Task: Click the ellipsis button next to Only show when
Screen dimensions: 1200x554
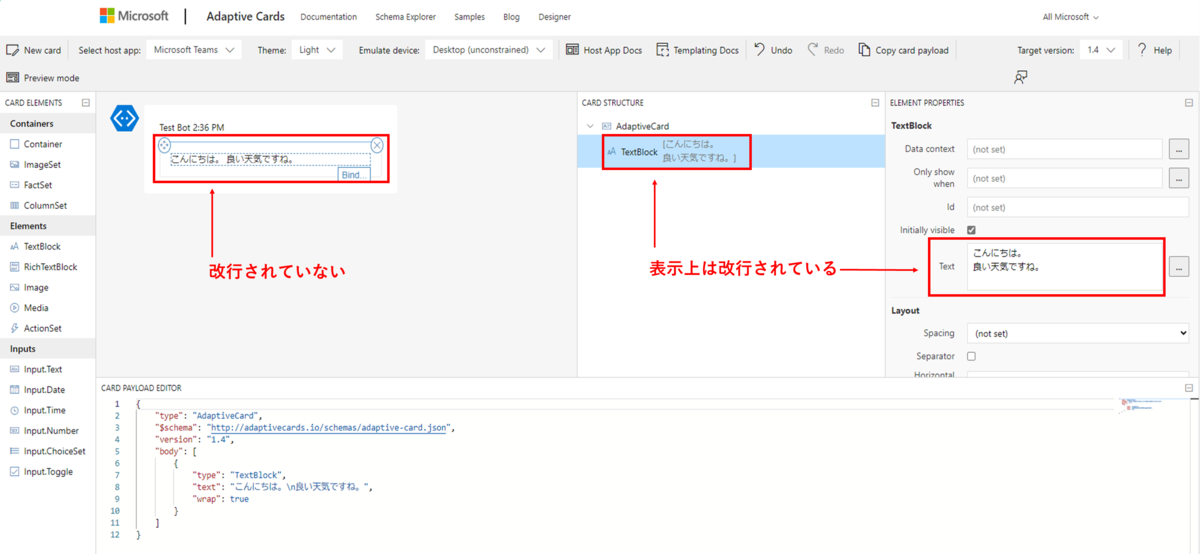Action: (x=1180, y=178)
